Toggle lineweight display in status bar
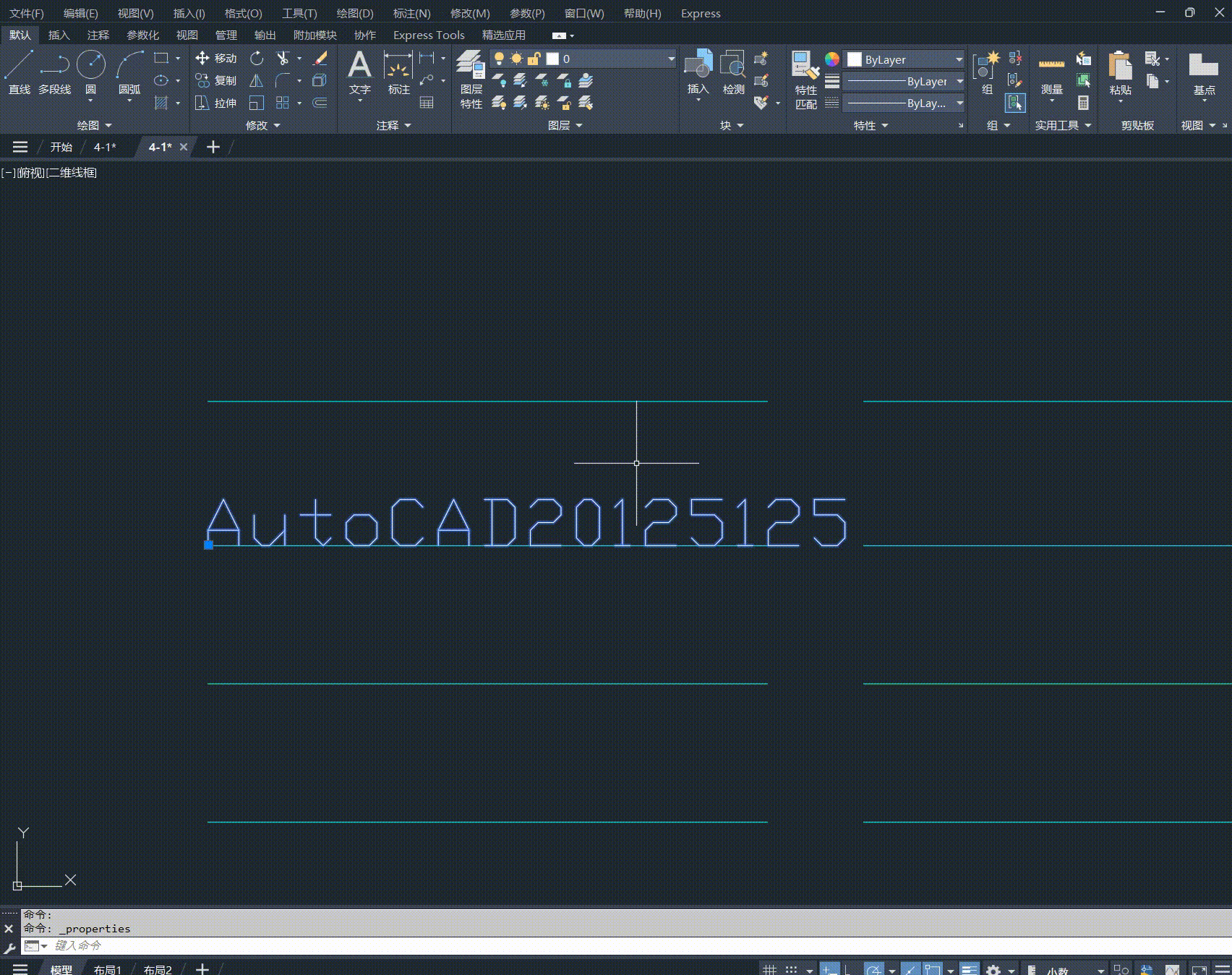Screen dimensions: 1232x975 [x=970, y=970]
